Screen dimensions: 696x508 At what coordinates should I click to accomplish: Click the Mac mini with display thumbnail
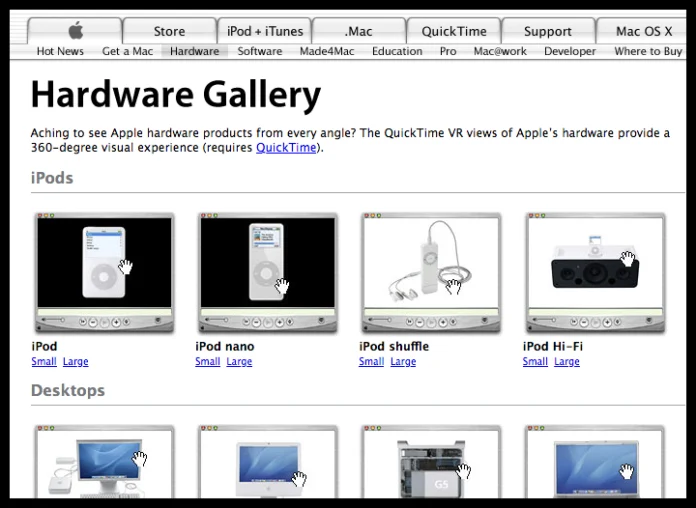pyautogui.click(x=104, y=461)
